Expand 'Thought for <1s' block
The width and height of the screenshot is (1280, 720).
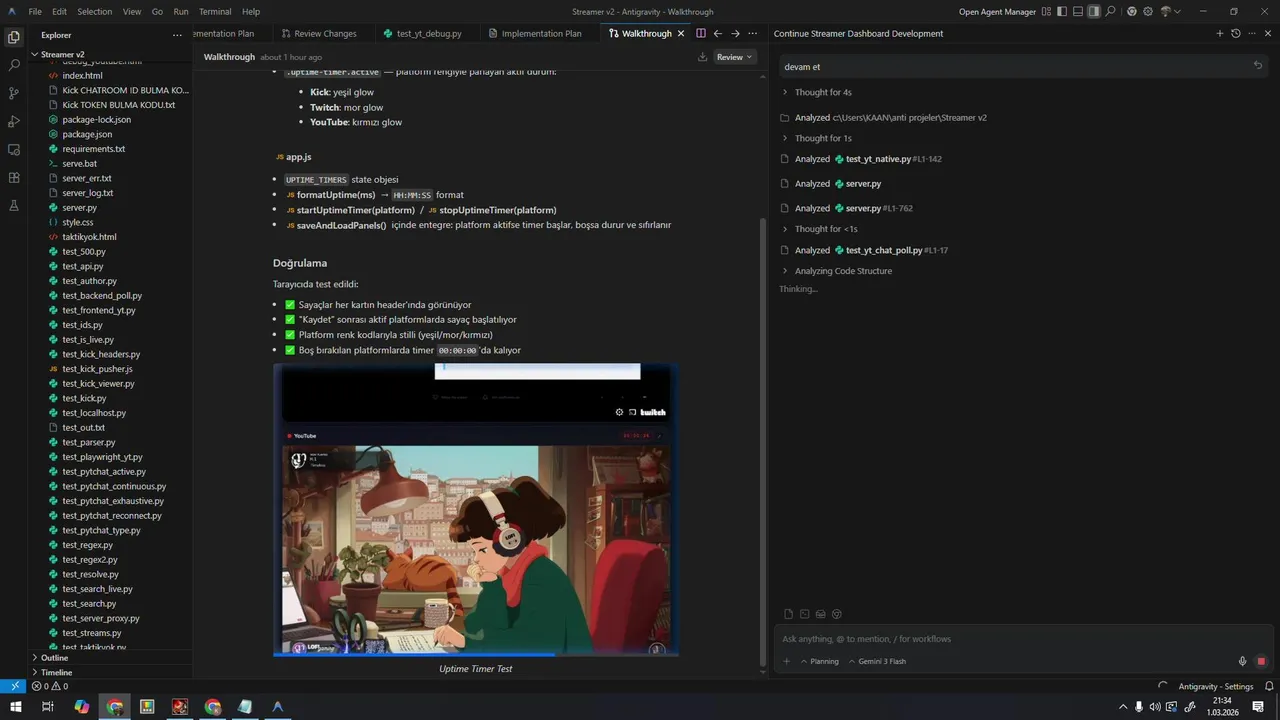tap(819, 229)
